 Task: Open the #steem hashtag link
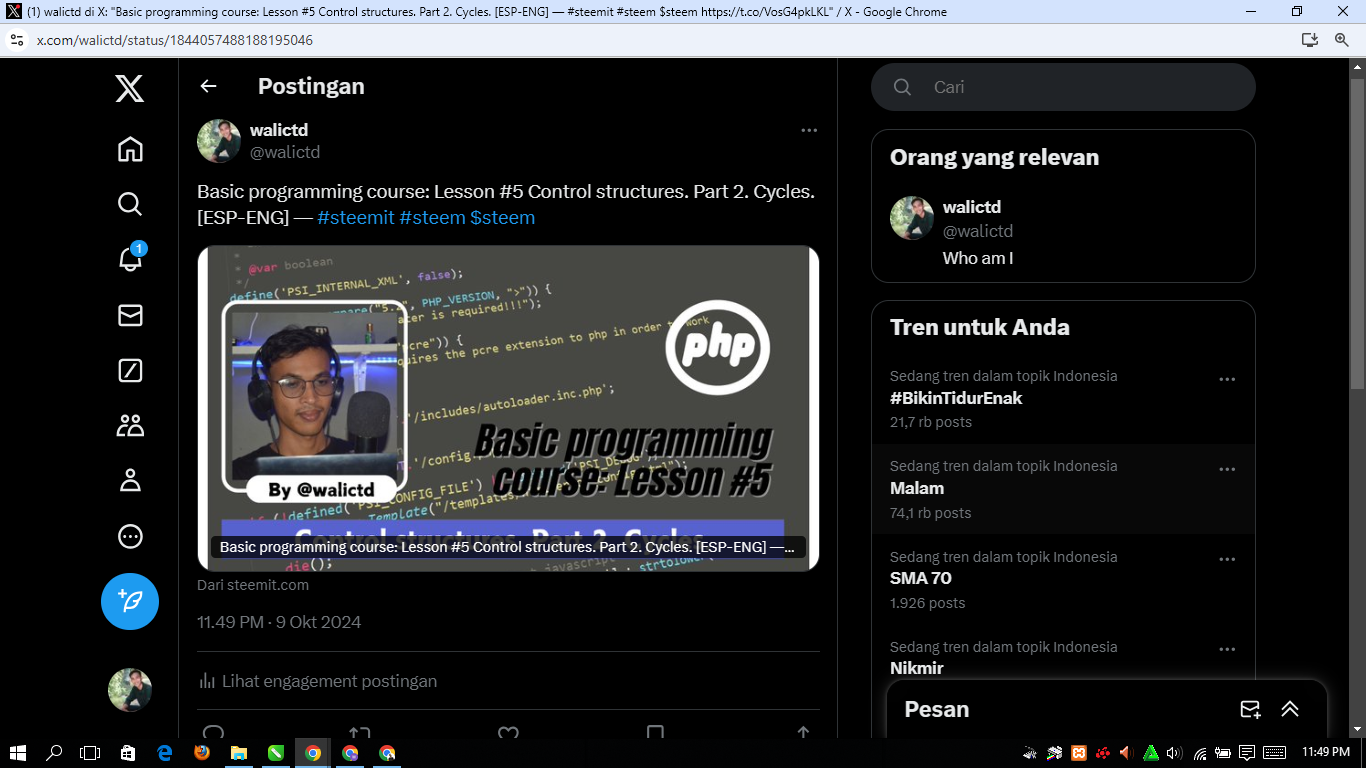click(x=432, y=218)
